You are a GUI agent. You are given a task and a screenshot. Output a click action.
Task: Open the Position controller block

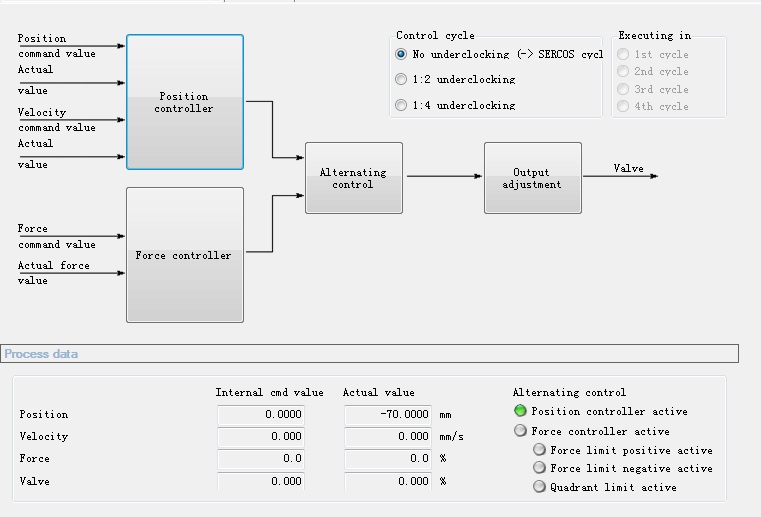click(x=185, y=102)
